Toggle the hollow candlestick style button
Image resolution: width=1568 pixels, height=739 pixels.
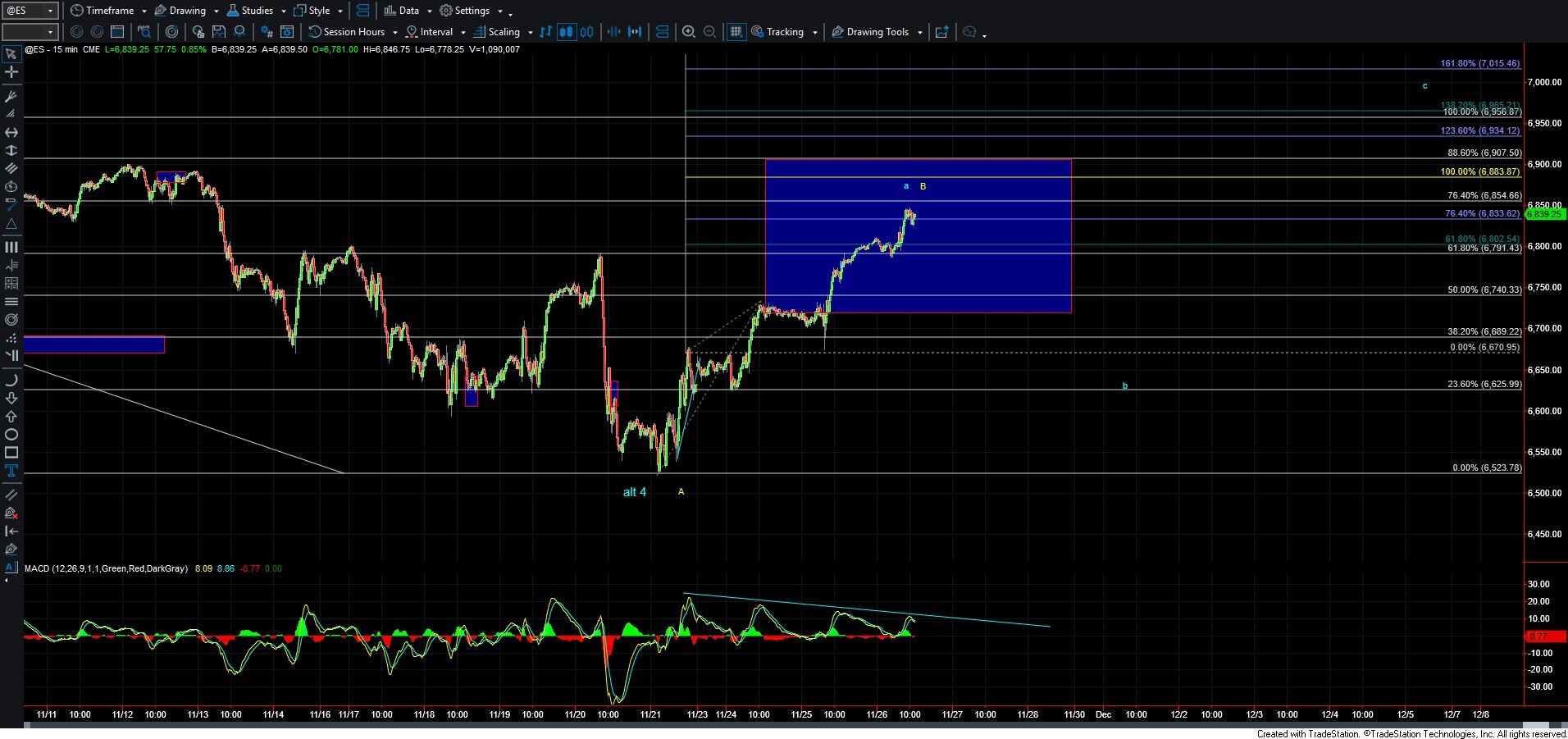586,32
